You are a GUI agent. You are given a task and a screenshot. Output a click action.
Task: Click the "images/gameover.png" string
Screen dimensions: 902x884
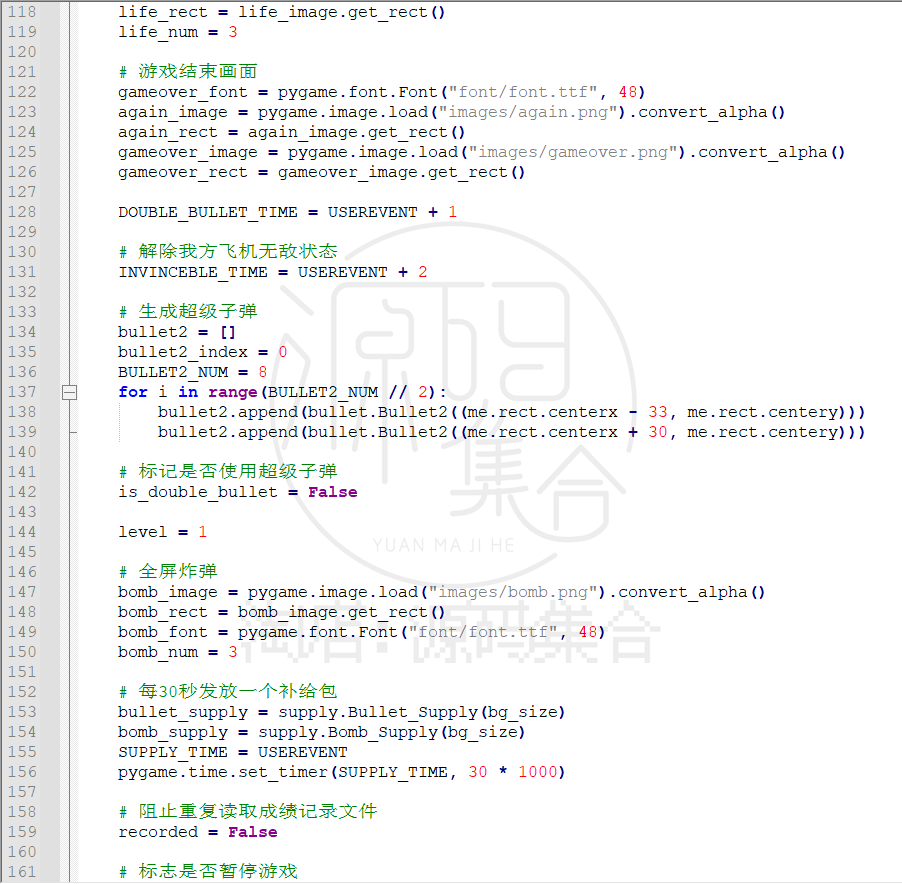pyautogui.click(x=573, y=152)
